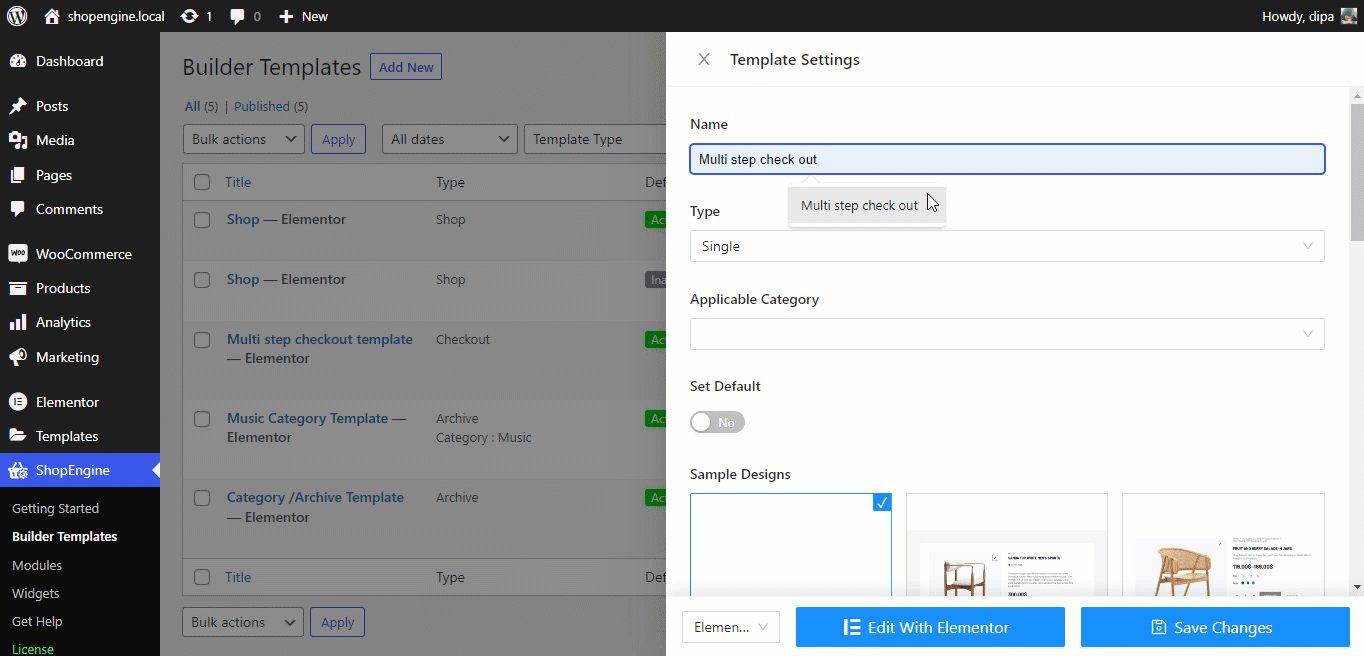This screenshot has width=1364, height=656.
Task: Select the blank checked sample design
Action: [791, 544]
